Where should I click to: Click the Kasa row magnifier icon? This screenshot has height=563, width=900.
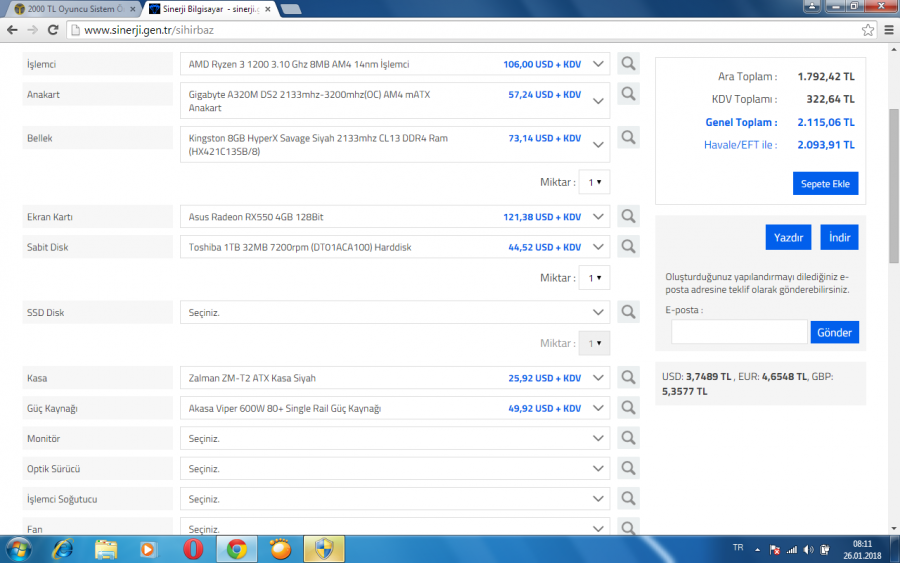pos(629,378)
